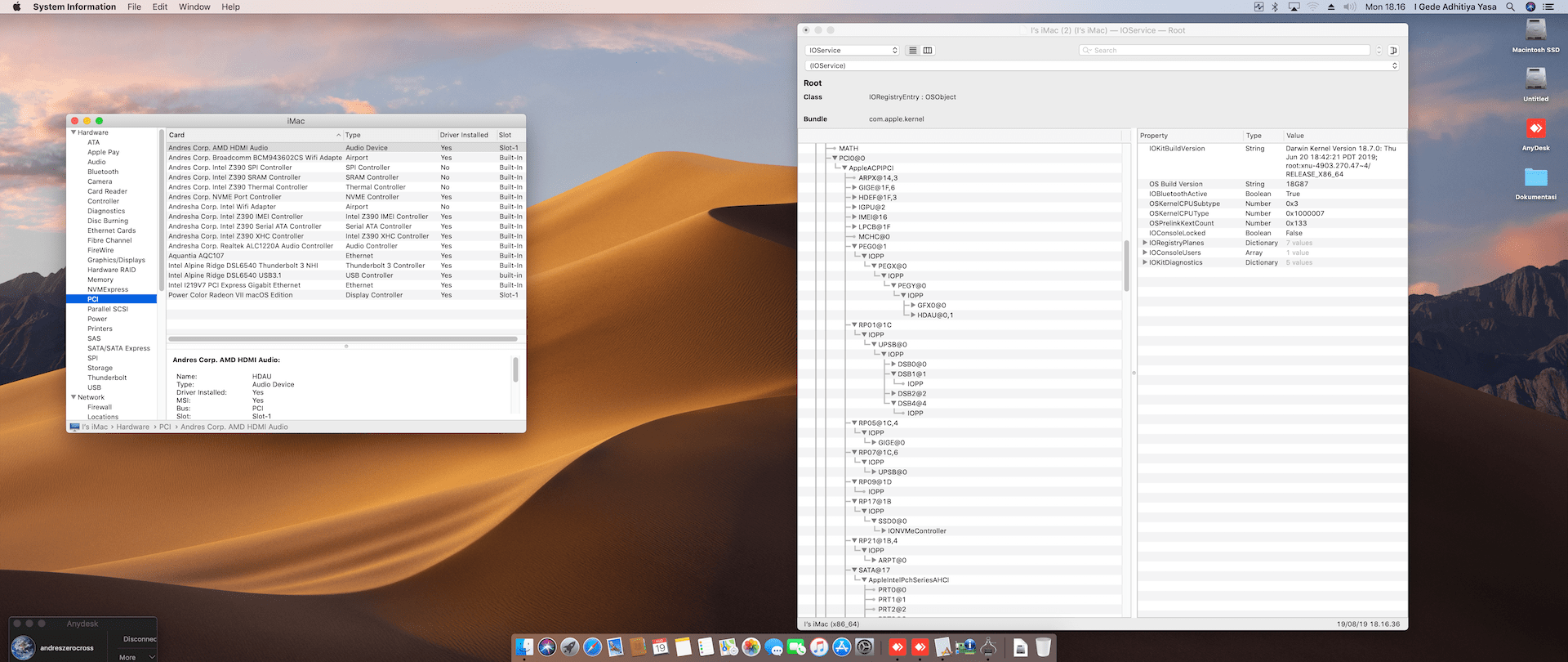Open the File menu
The image size is (1568, 662).
[x=134, y=7]
